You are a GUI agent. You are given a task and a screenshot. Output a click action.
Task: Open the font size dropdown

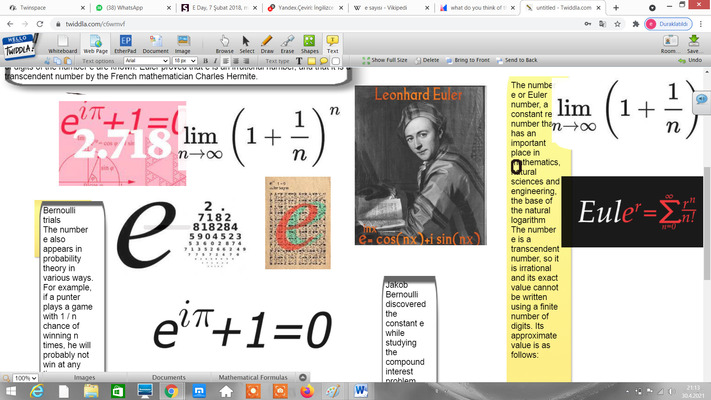tap(185, 61)
